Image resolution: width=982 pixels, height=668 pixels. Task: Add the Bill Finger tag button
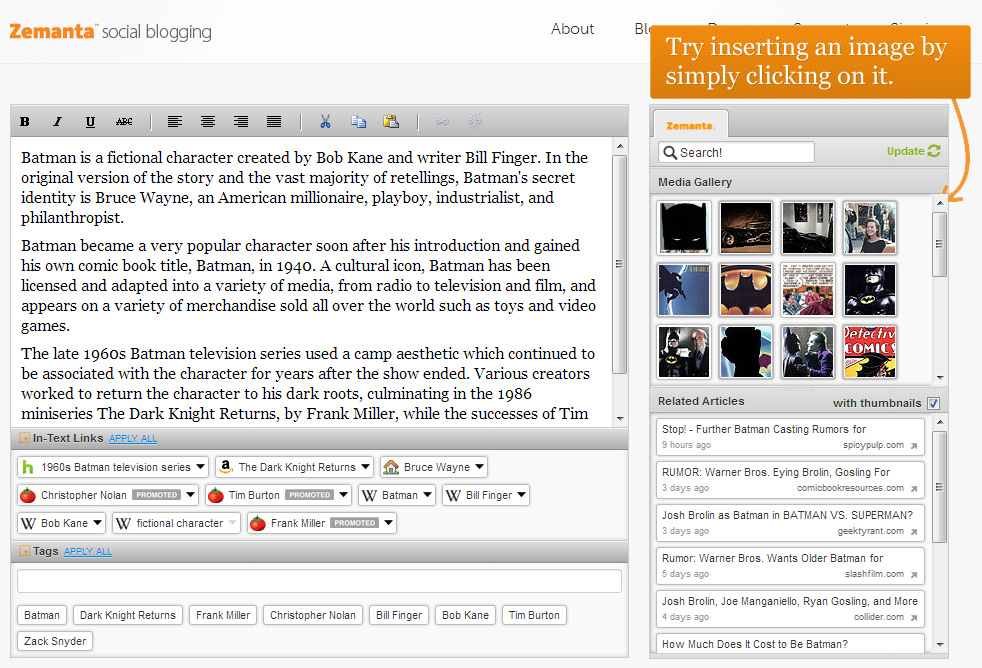click(399, 615)
